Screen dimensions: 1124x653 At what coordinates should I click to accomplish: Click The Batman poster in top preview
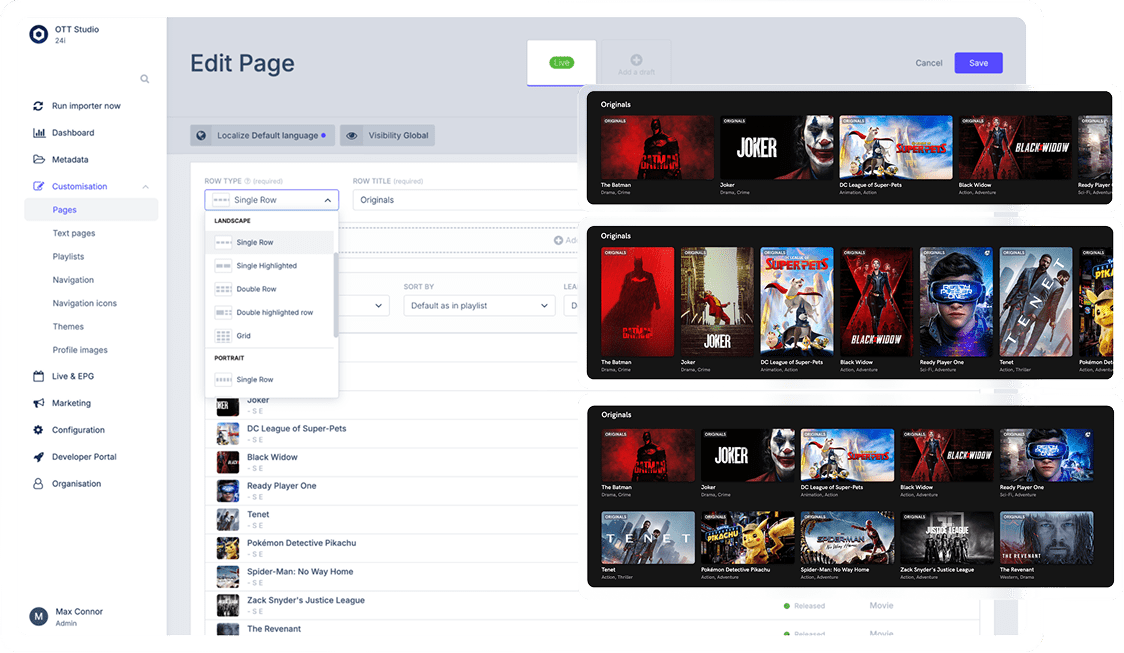tap(657, 148)
